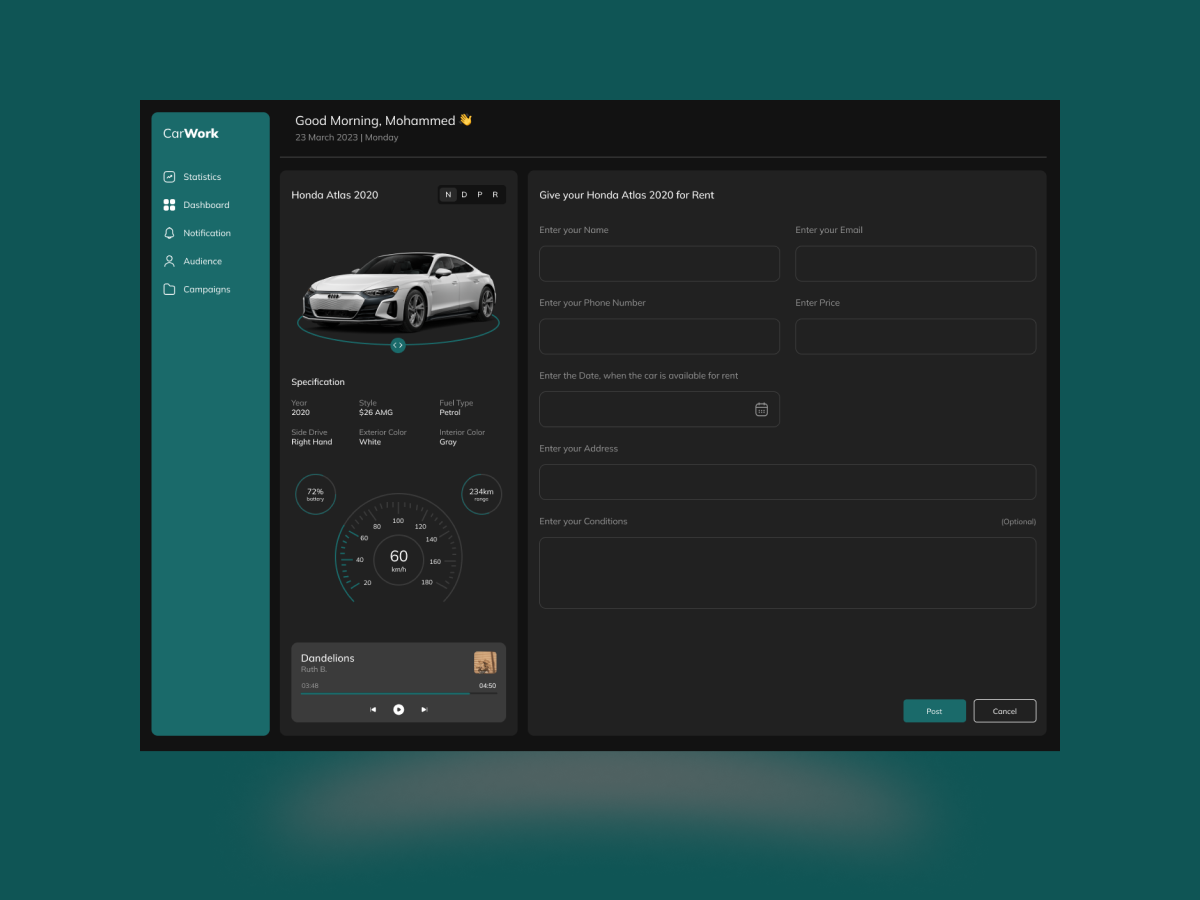Switch gear selector to P
Image resolution: width=1200 pixels, height=900 pixels.
tap(478, 194)
